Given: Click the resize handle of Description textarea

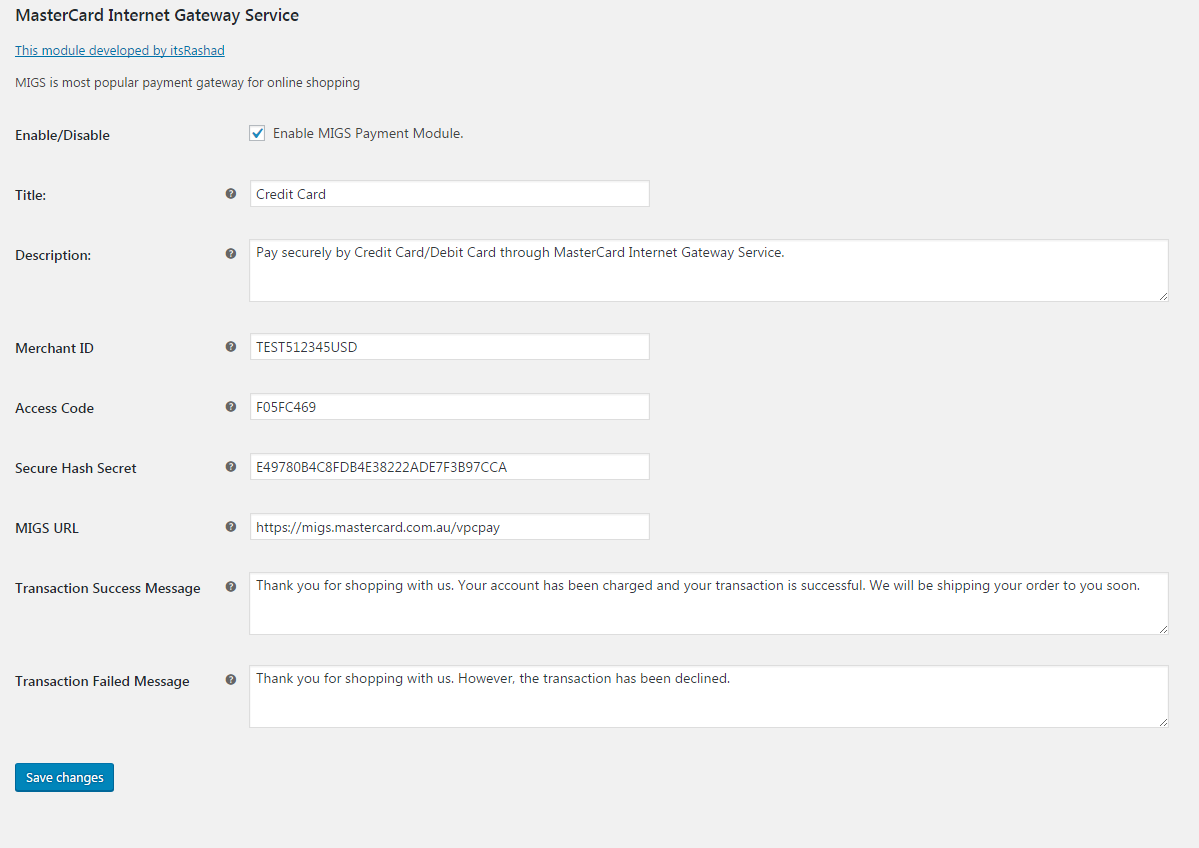Looking at the screenshot, I should (1163, 296).
